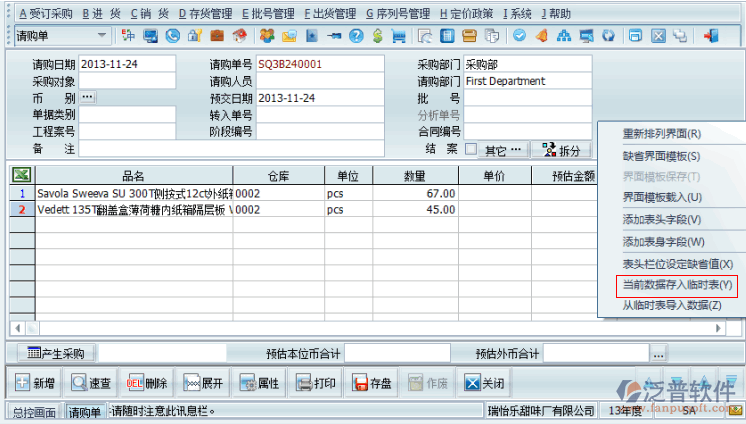Click the orange megaphone toolbar icon

tap(541, 36)
